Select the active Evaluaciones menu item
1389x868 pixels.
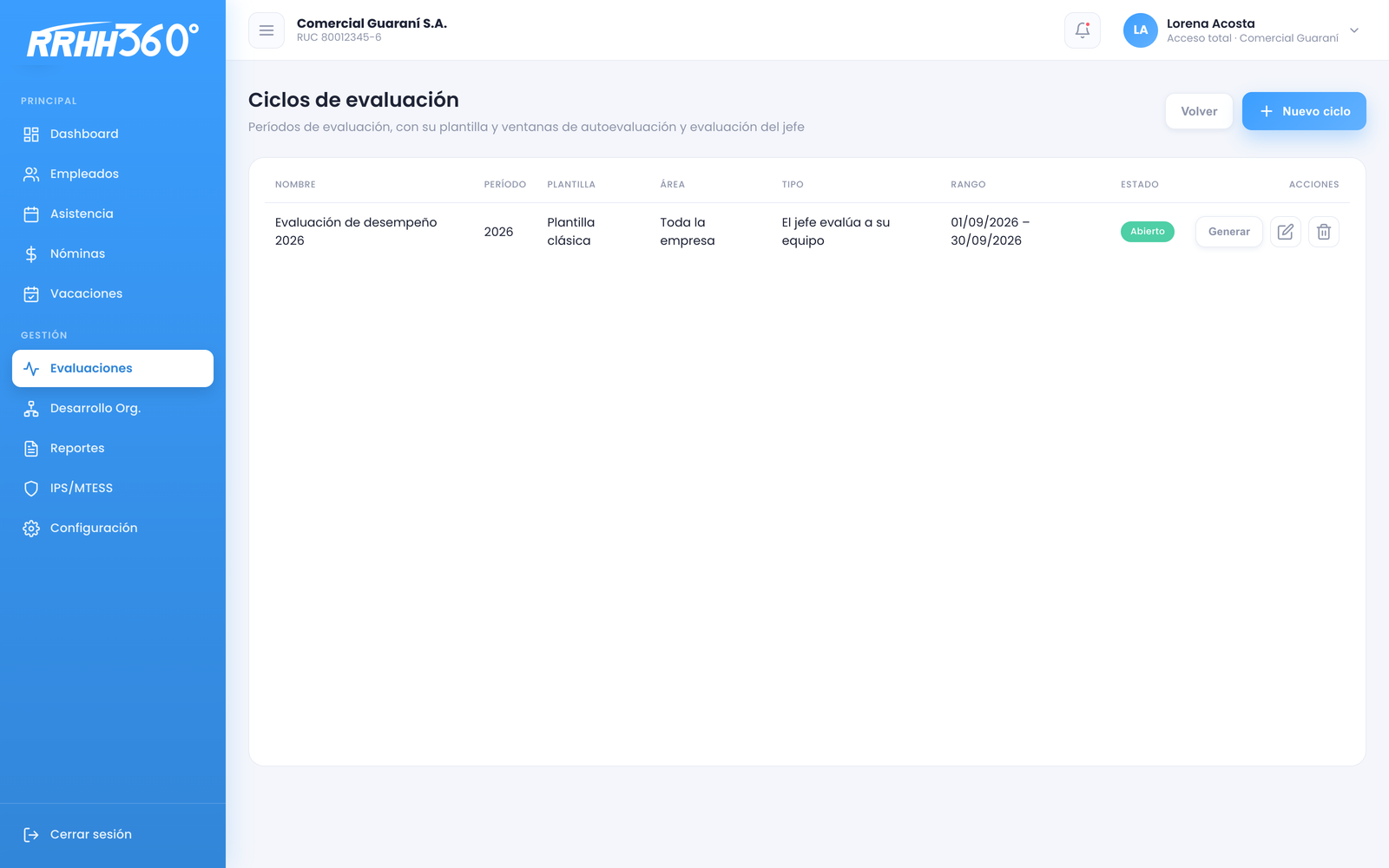[x=113, y=368]
